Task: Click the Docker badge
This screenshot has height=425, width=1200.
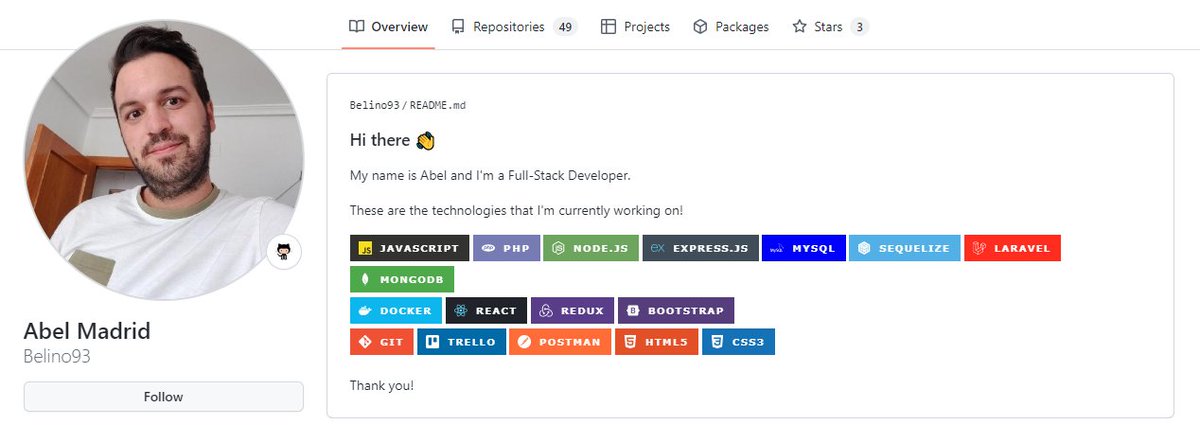Action: click(x=396, y=310)
